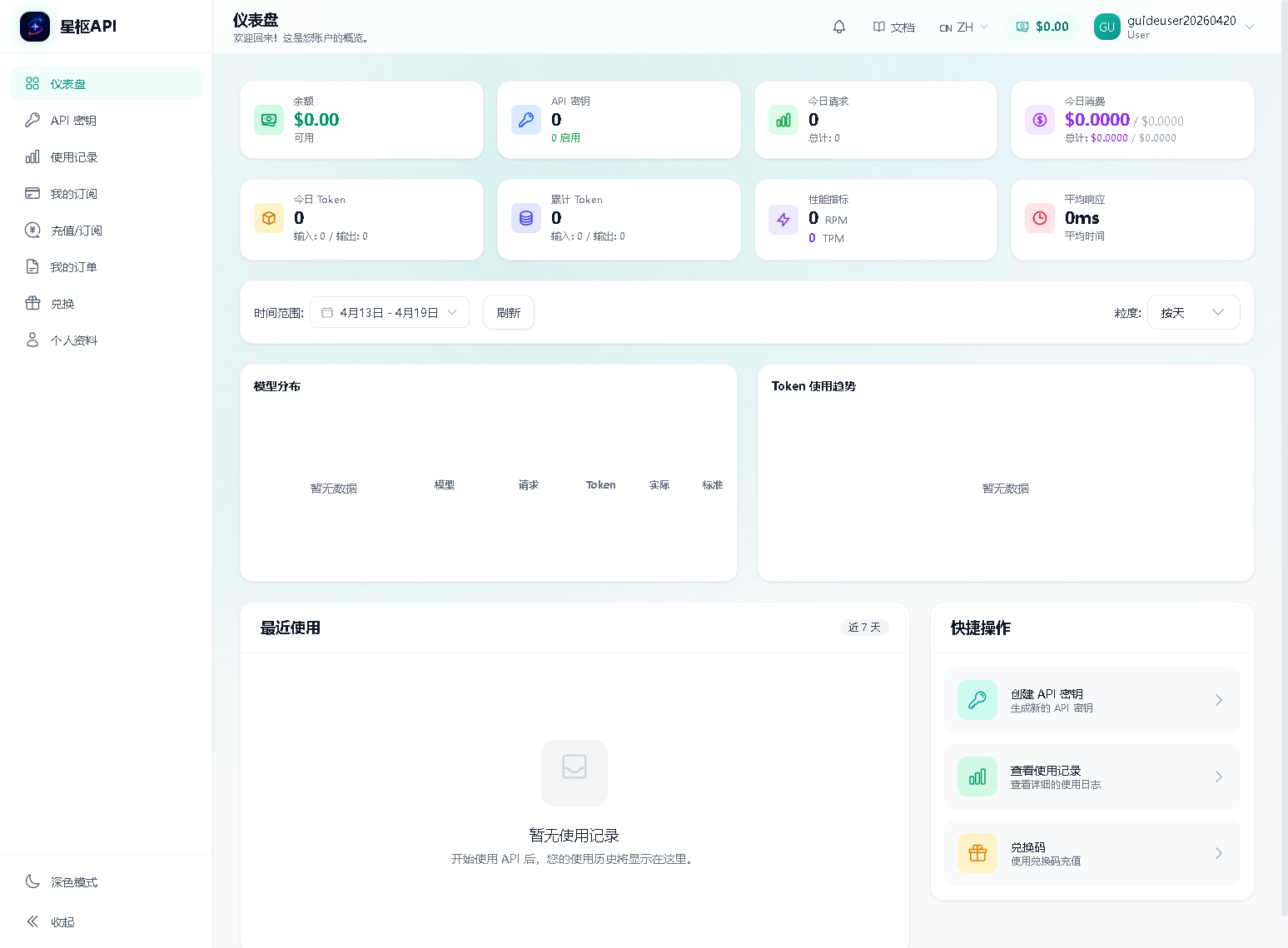Click the 星枢API logo icon
This screenshot has width=1288, height=948.
34,26
